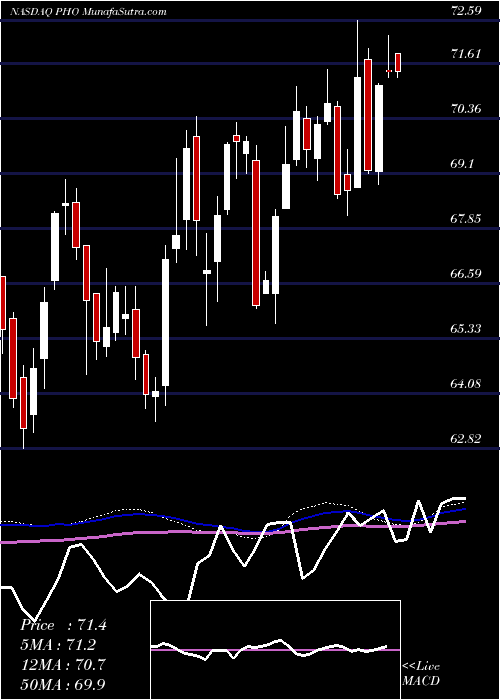Click the 50MA : 69.9 readout
This screenshot has width=500, height=700.
[x=63, y=685]
